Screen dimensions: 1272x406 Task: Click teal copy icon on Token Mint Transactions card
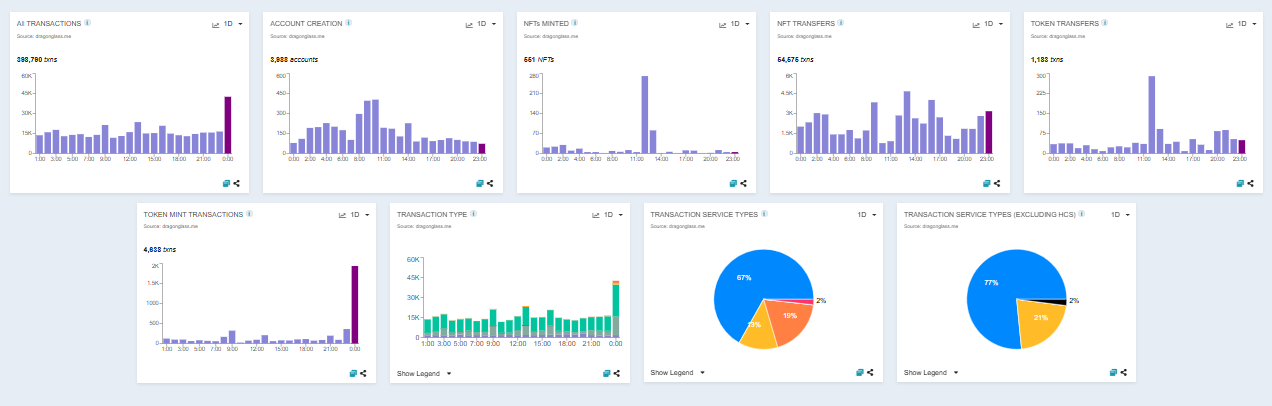point(353,373)
